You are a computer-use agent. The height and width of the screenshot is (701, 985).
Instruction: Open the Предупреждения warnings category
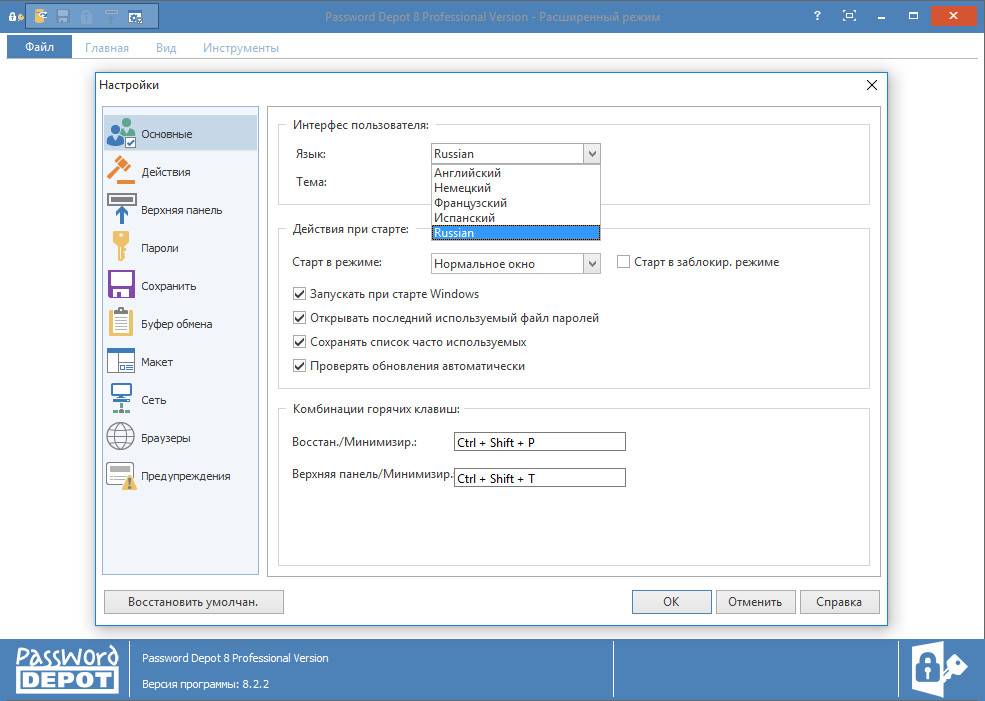point(180,475)
